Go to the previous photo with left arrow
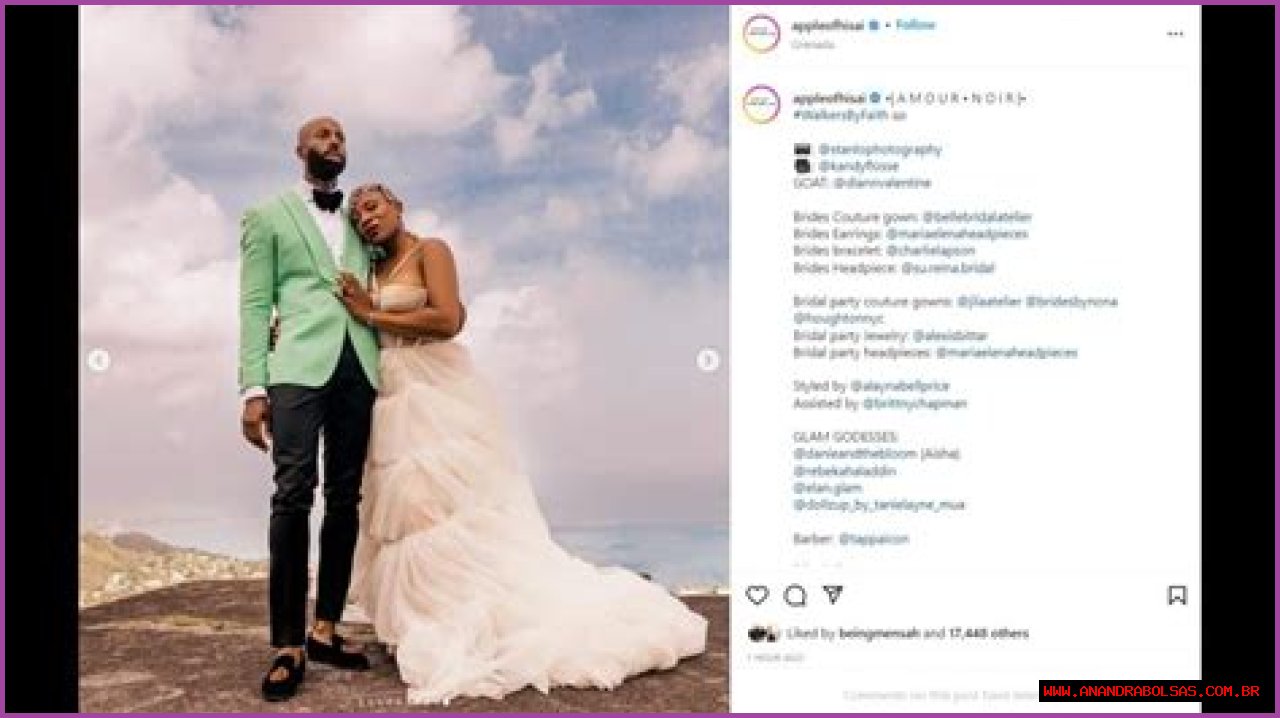The image size is (1280, 718). click(x=98, y=360)
